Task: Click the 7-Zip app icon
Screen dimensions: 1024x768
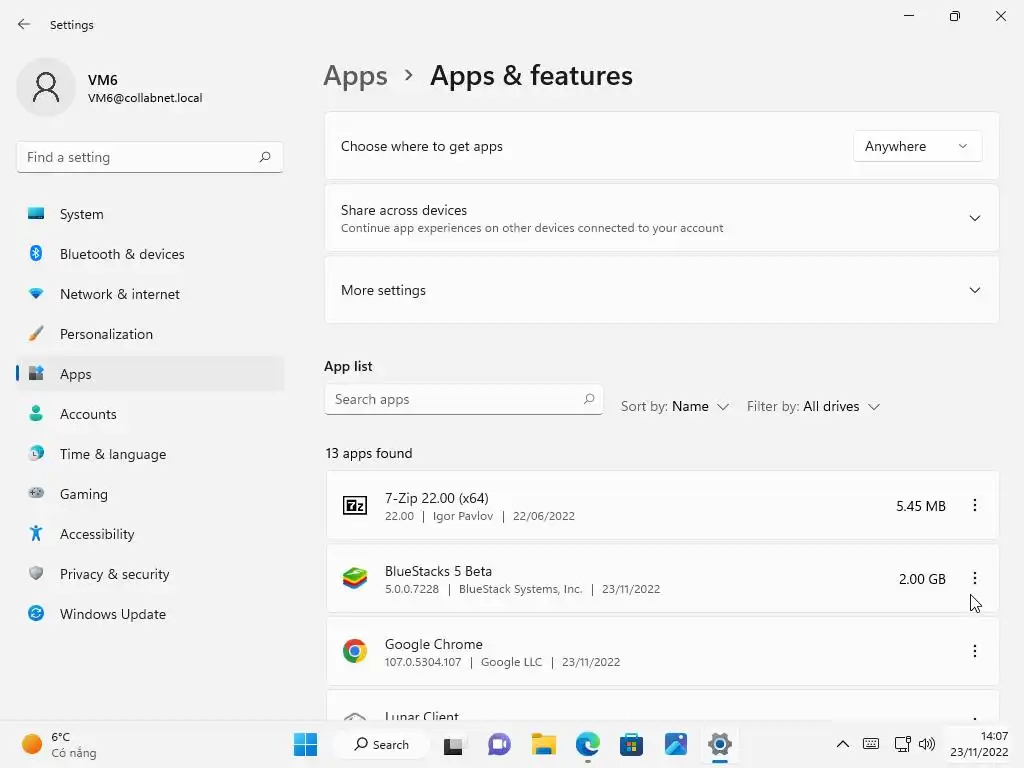Action: pyautogui.click(x=355, y=505)
